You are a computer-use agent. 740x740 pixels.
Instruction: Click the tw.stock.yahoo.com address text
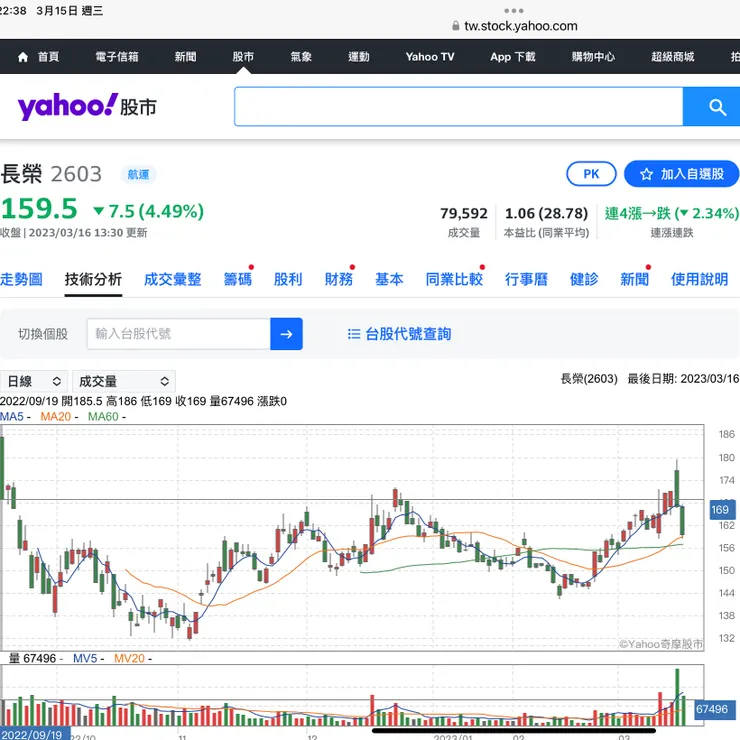(521, 26)
